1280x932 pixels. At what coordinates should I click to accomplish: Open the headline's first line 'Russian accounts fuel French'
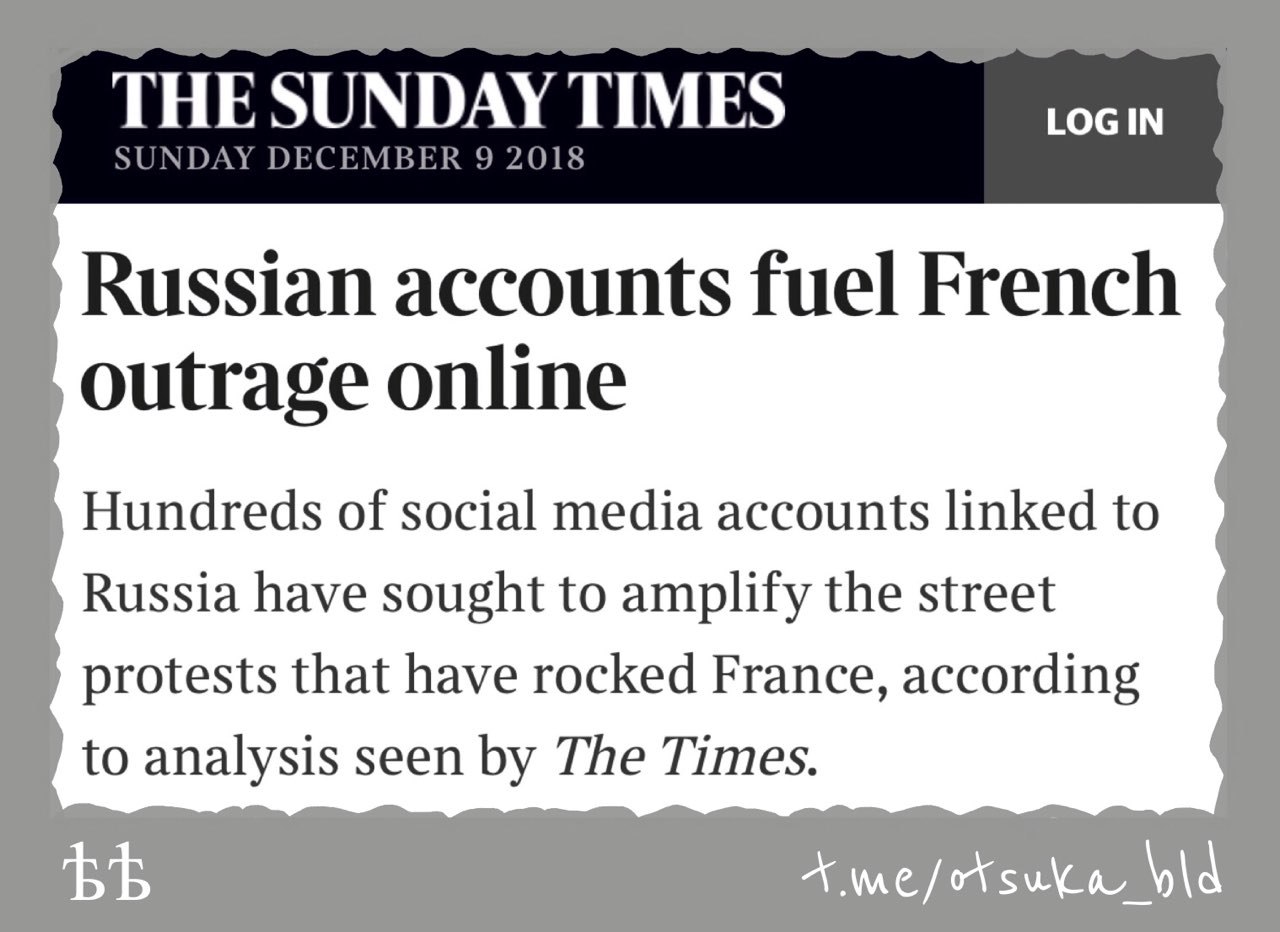pos(631,285)
